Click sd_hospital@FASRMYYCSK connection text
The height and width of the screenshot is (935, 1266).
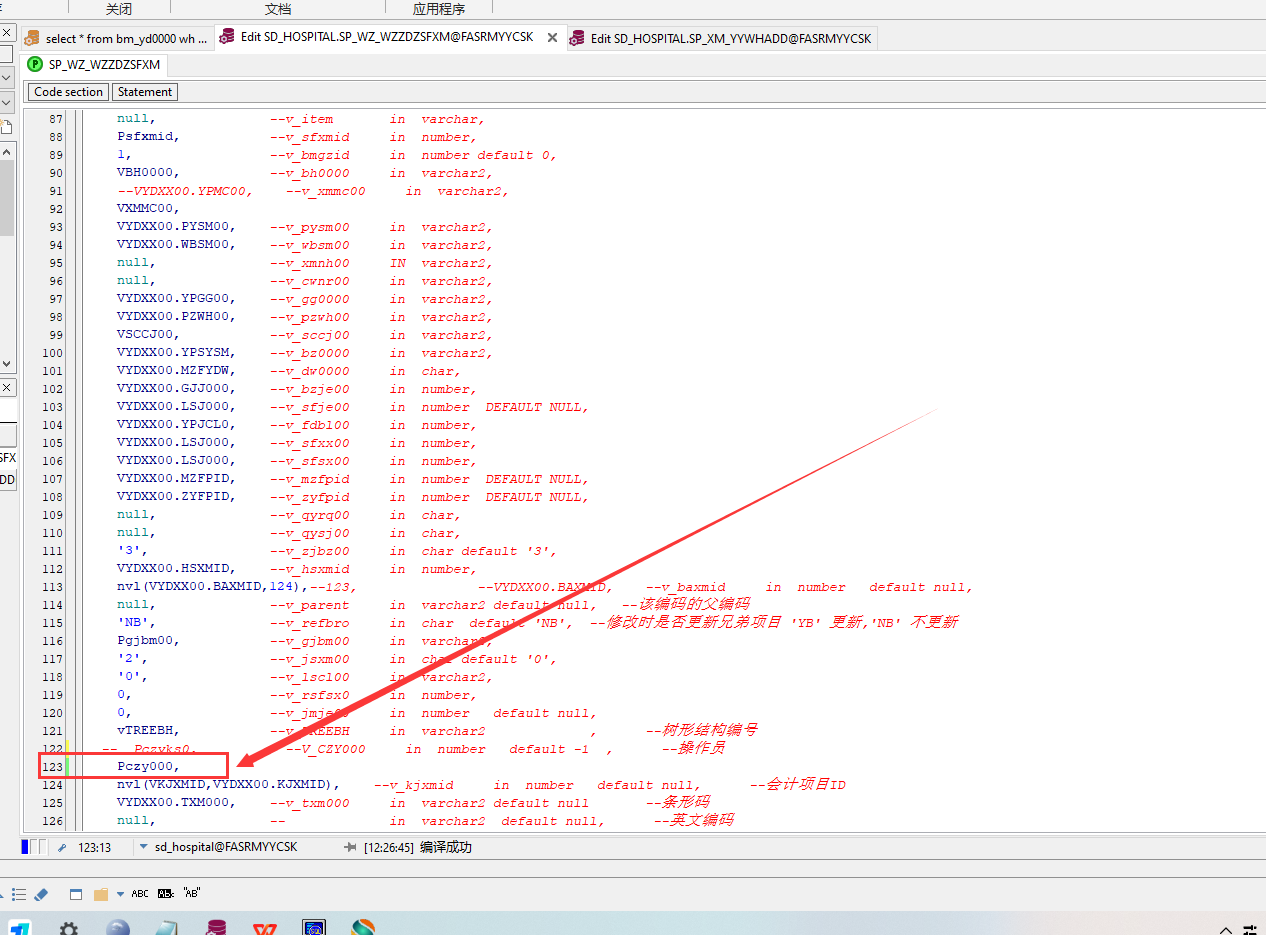point(226,847)
